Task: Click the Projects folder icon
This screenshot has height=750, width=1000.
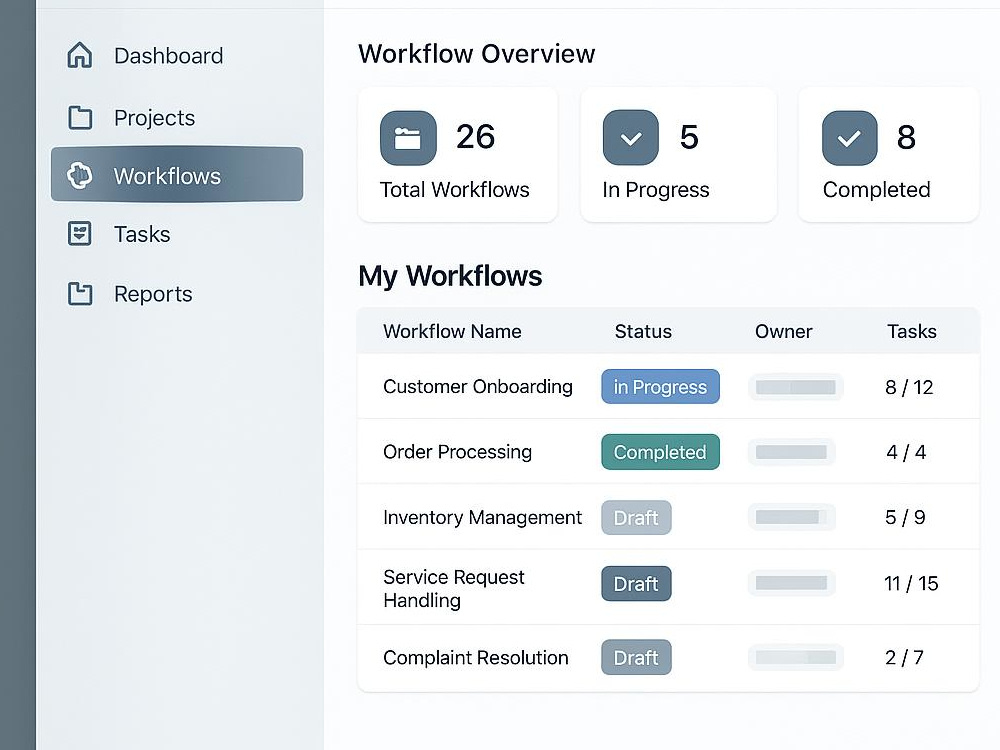Action: click(x=80, y=117)
